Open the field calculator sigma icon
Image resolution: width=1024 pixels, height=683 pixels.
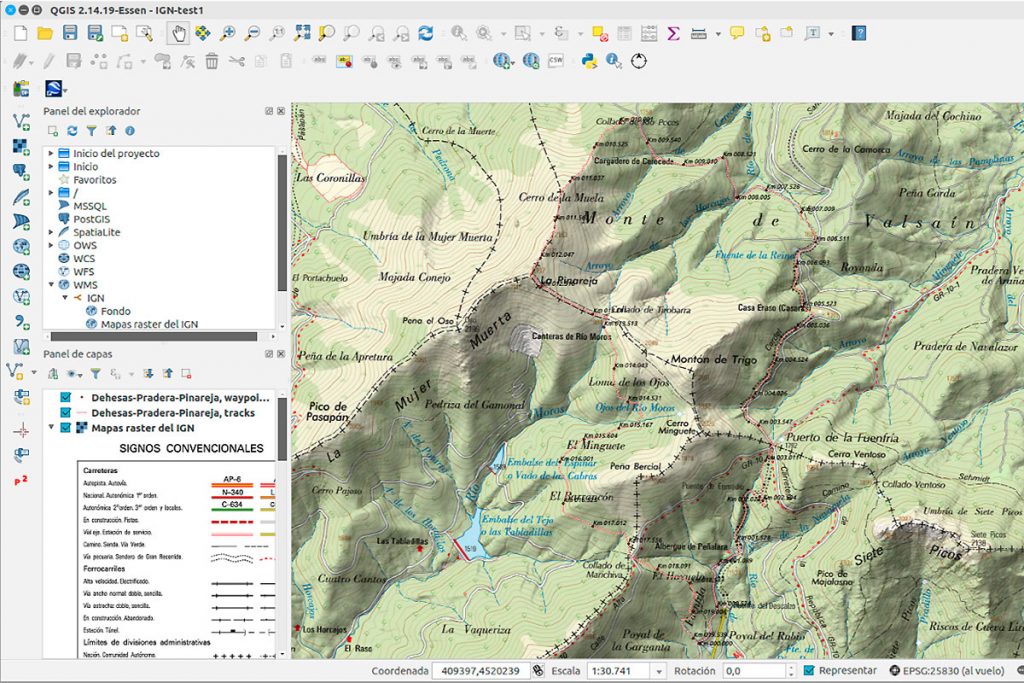click(672, 31)
